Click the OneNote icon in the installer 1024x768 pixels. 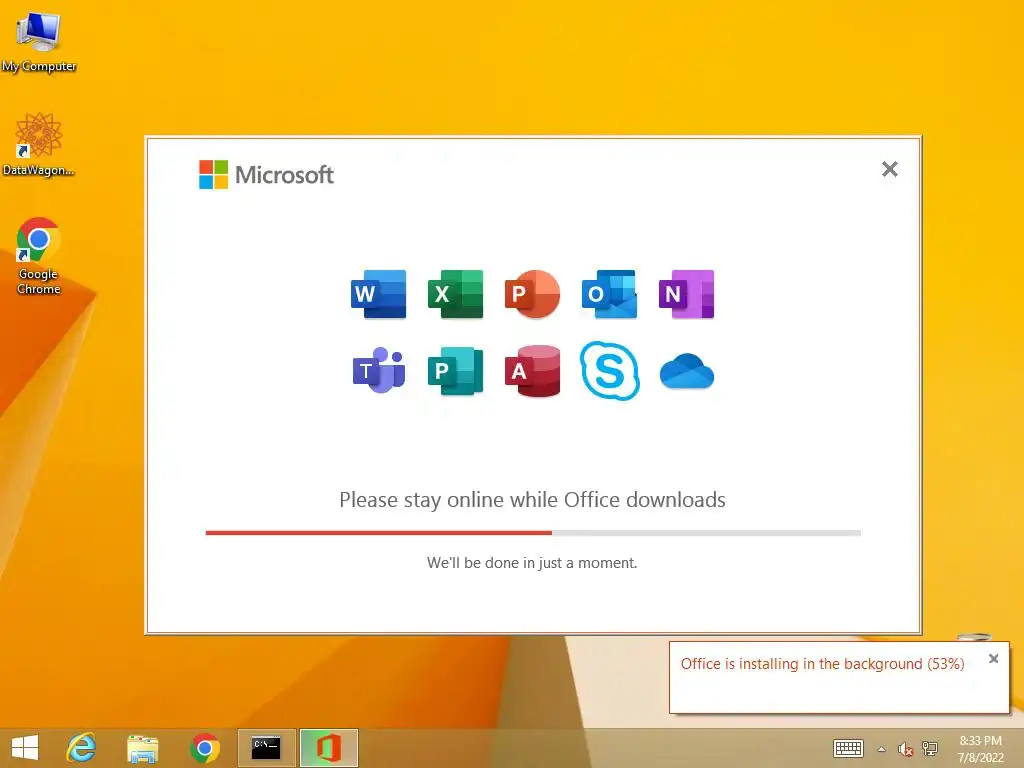(686, 294)
